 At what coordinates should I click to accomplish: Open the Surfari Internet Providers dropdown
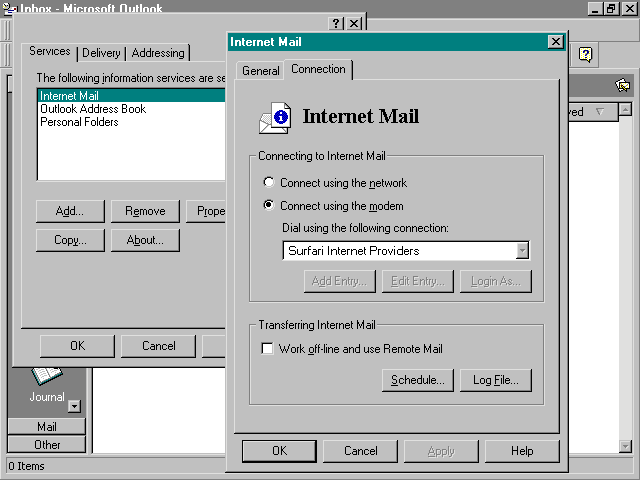pyautogui.click(x=522, y=251)
